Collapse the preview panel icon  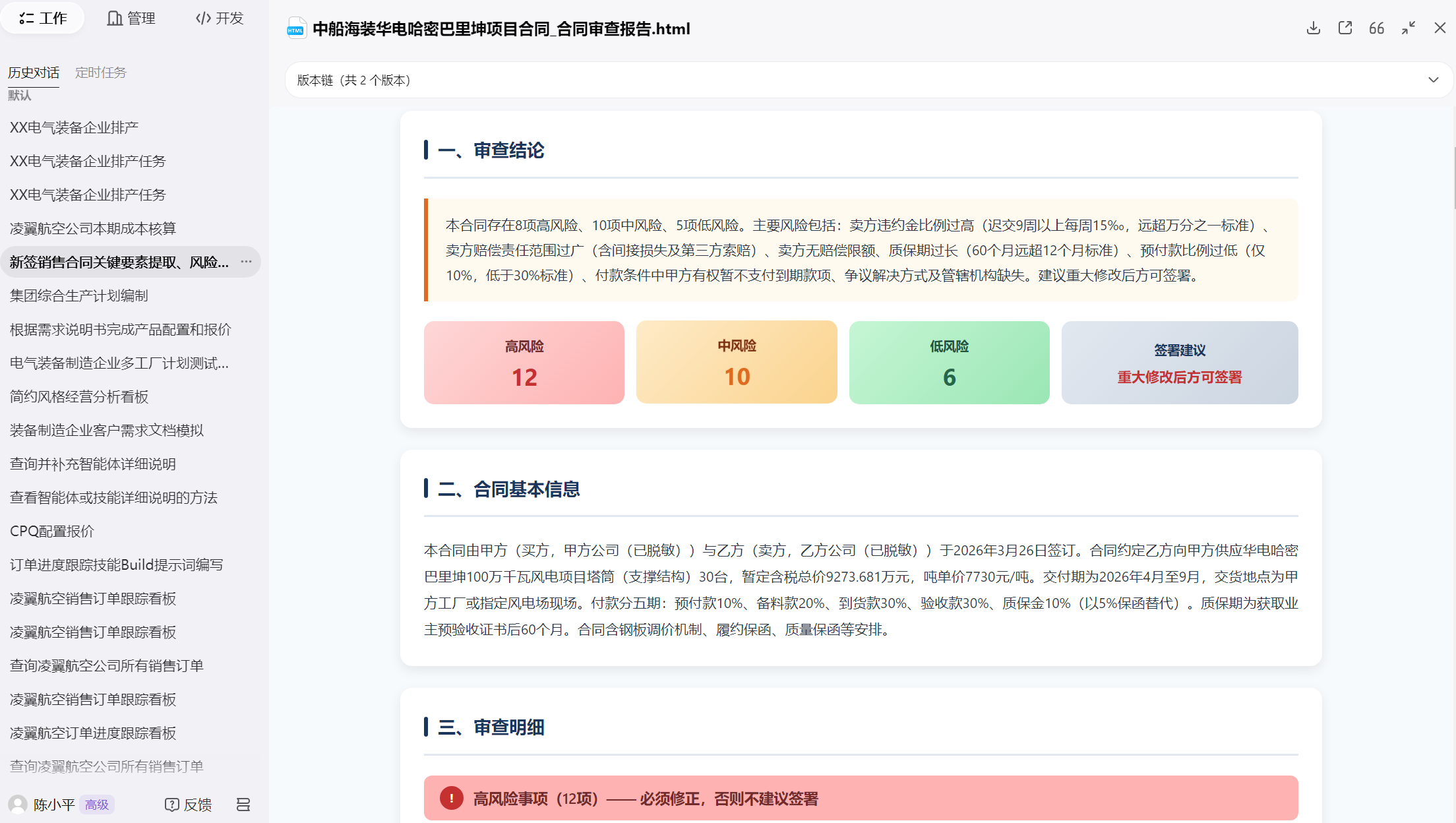point(1409,28)
